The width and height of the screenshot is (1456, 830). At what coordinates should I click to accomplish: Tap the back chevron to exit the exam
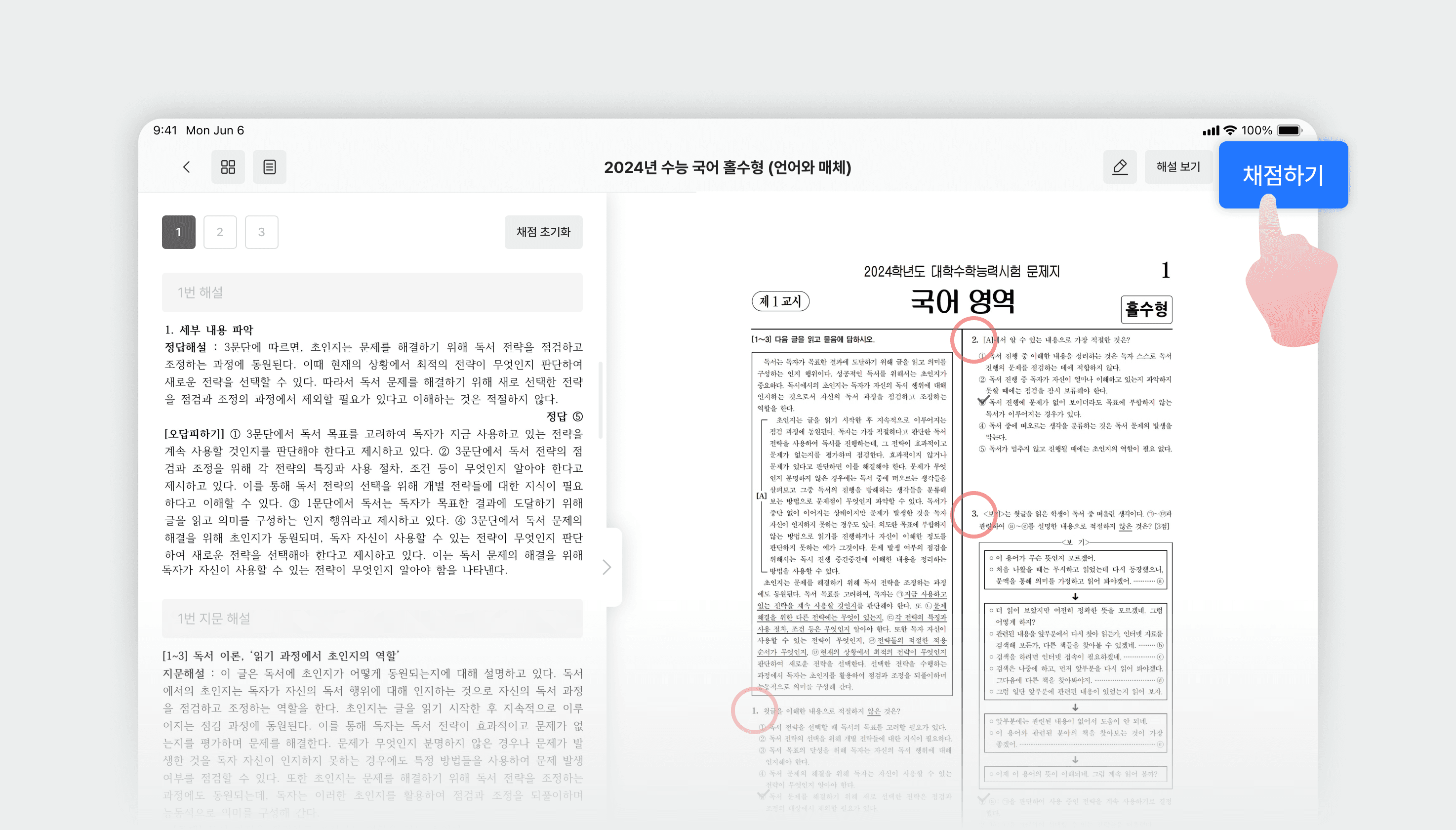tap(186, 167)
